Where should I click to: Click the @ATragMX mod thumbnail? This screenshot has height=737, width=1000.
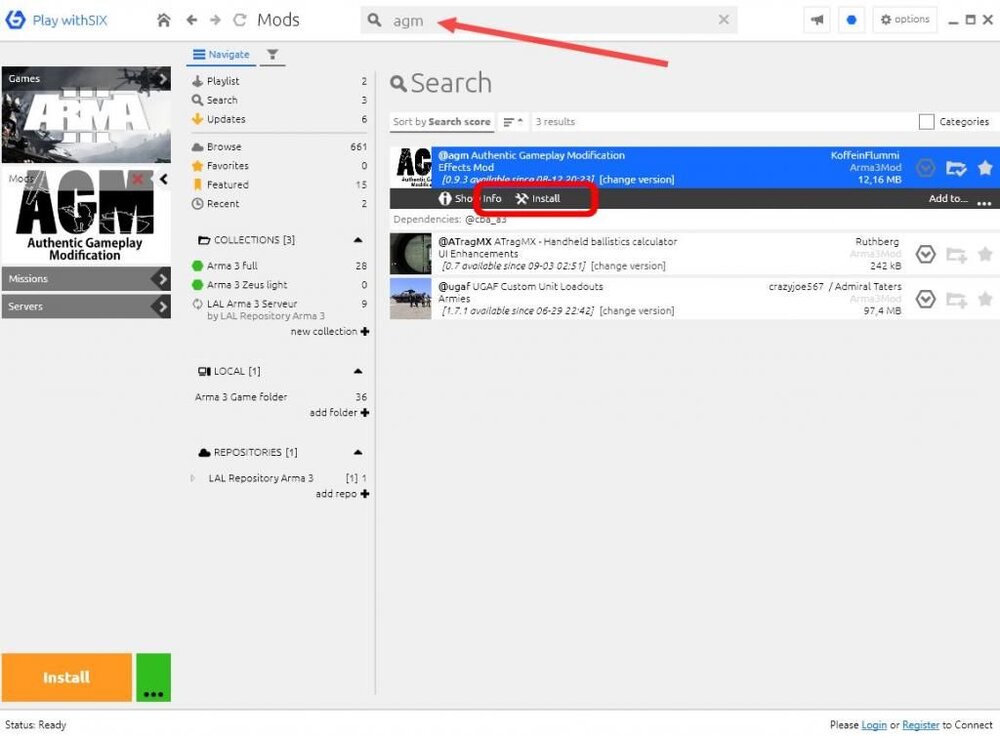tap(411, 254)
